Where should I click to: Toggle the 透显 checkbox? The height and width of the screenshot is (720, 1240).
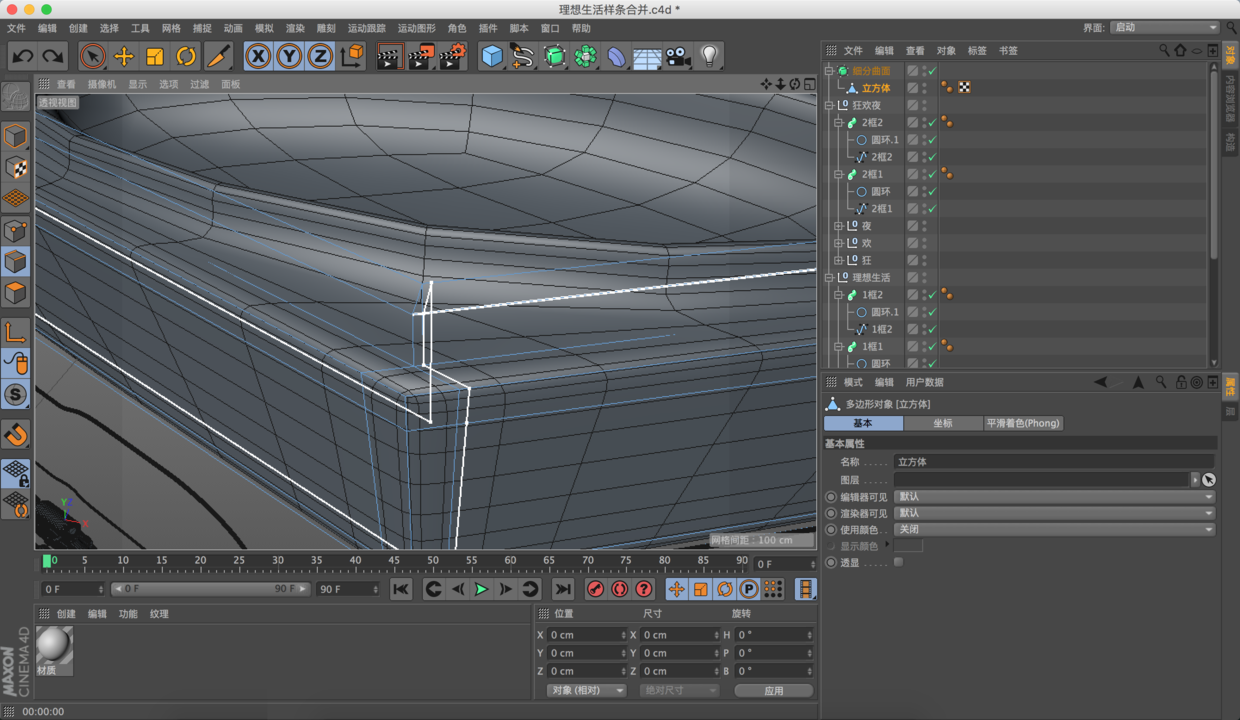(x=898, y=562)
